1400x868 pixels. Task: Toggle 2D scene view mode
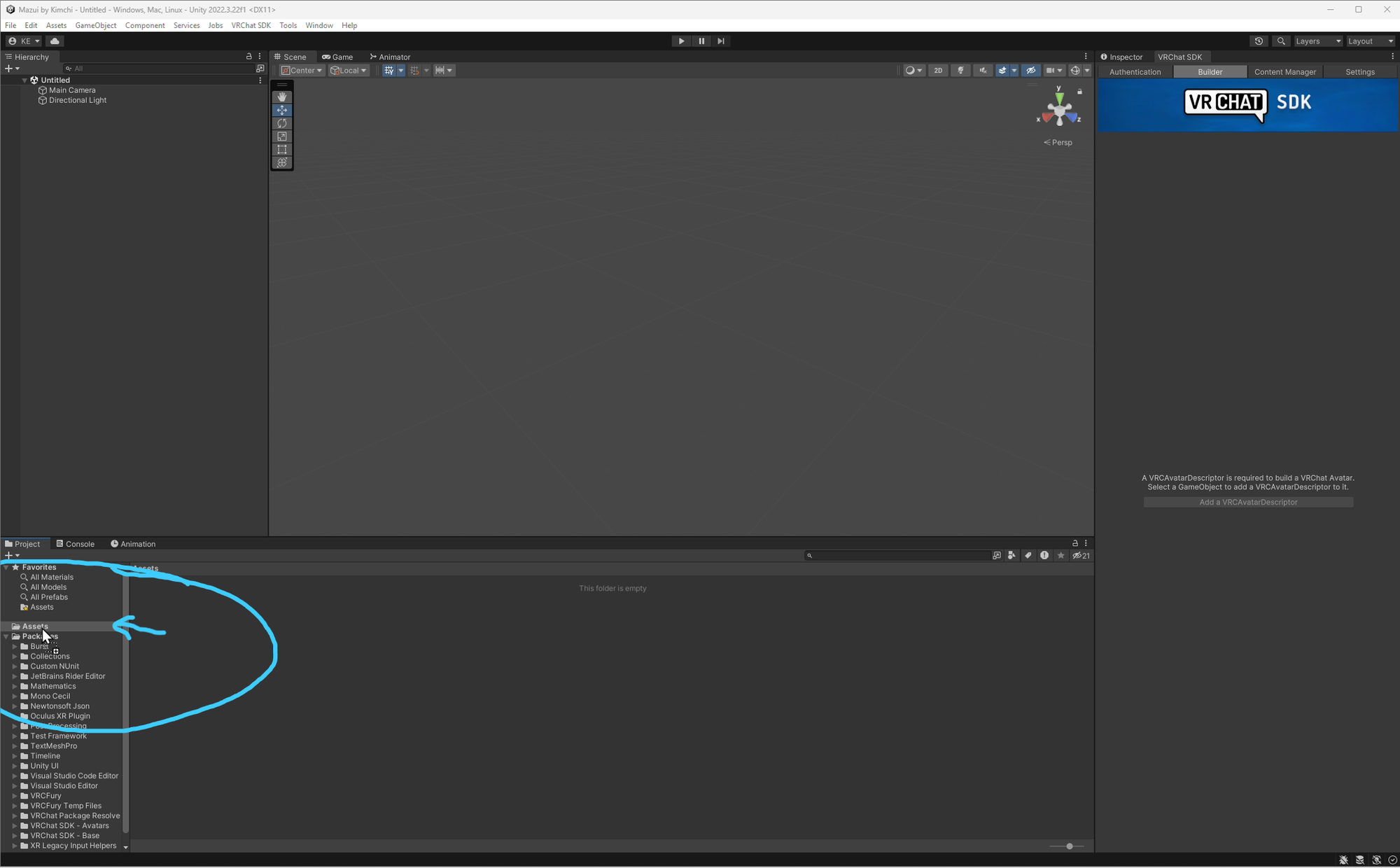point(938,71)
